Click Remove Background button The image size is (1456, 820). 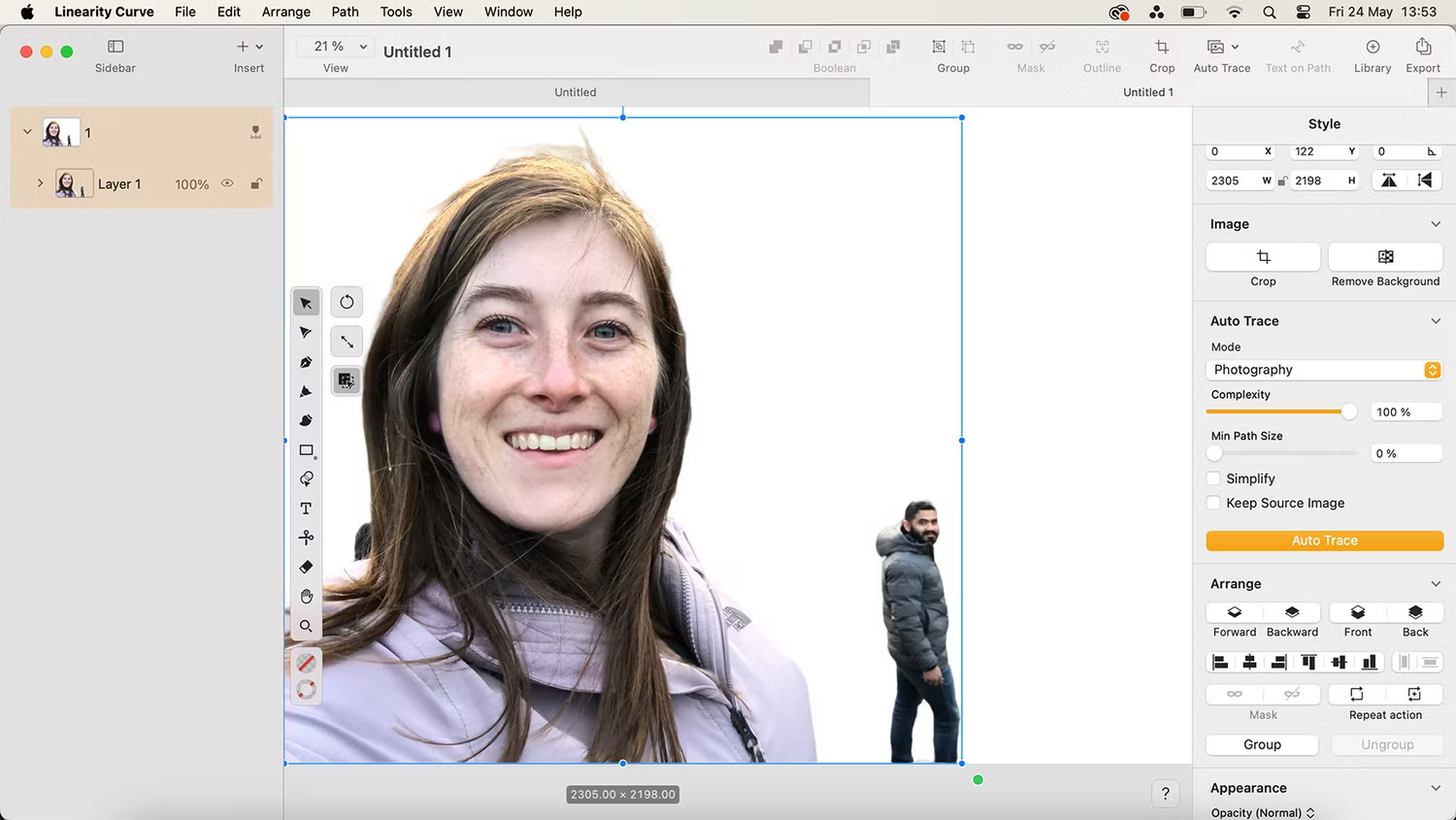(1385, 257)
